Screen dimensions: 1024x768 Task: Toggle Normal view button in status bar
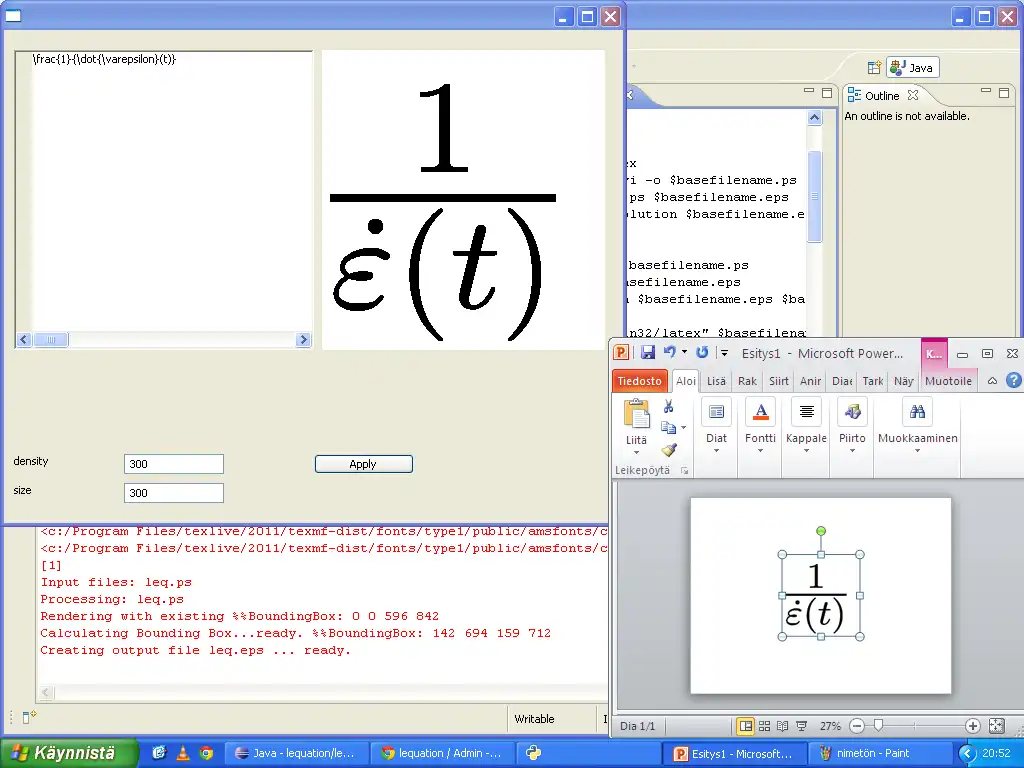tap(745, 726)
